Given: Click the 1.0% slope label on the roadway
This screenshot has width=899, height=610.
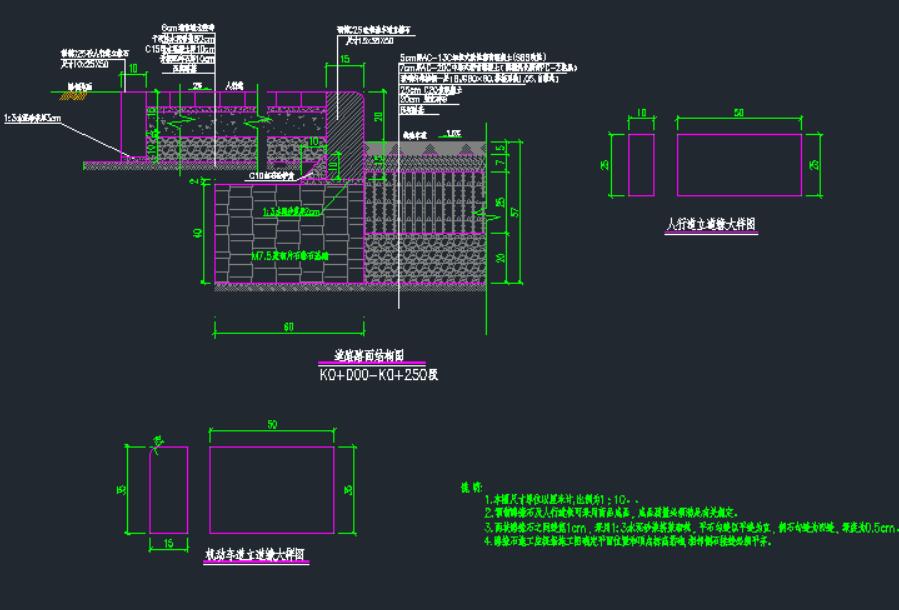Looking at the screenshot, I should pos(455,132).
